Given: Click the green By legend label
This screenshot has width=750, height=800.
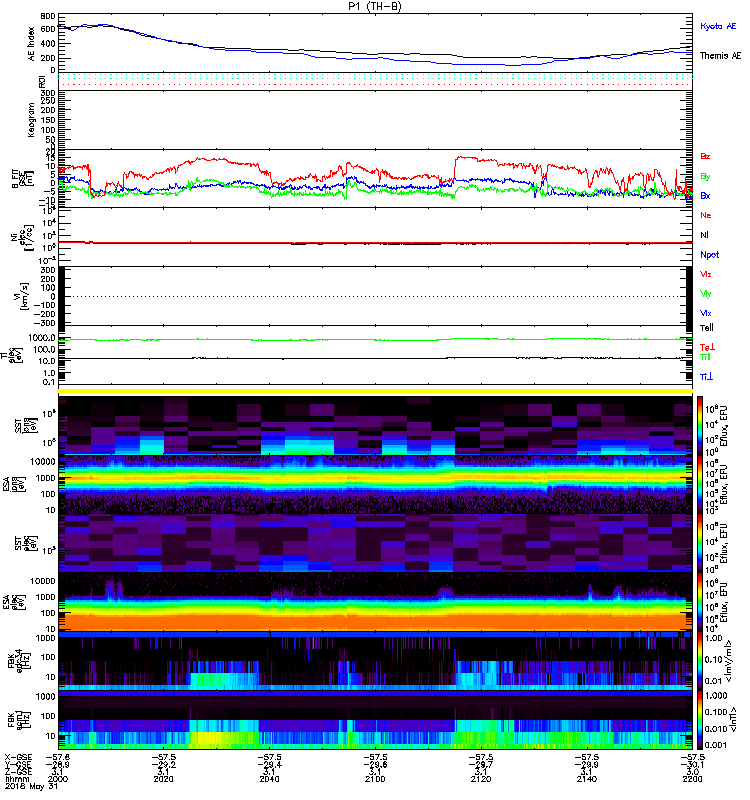Looking at the screenshot, I should 705,176.
